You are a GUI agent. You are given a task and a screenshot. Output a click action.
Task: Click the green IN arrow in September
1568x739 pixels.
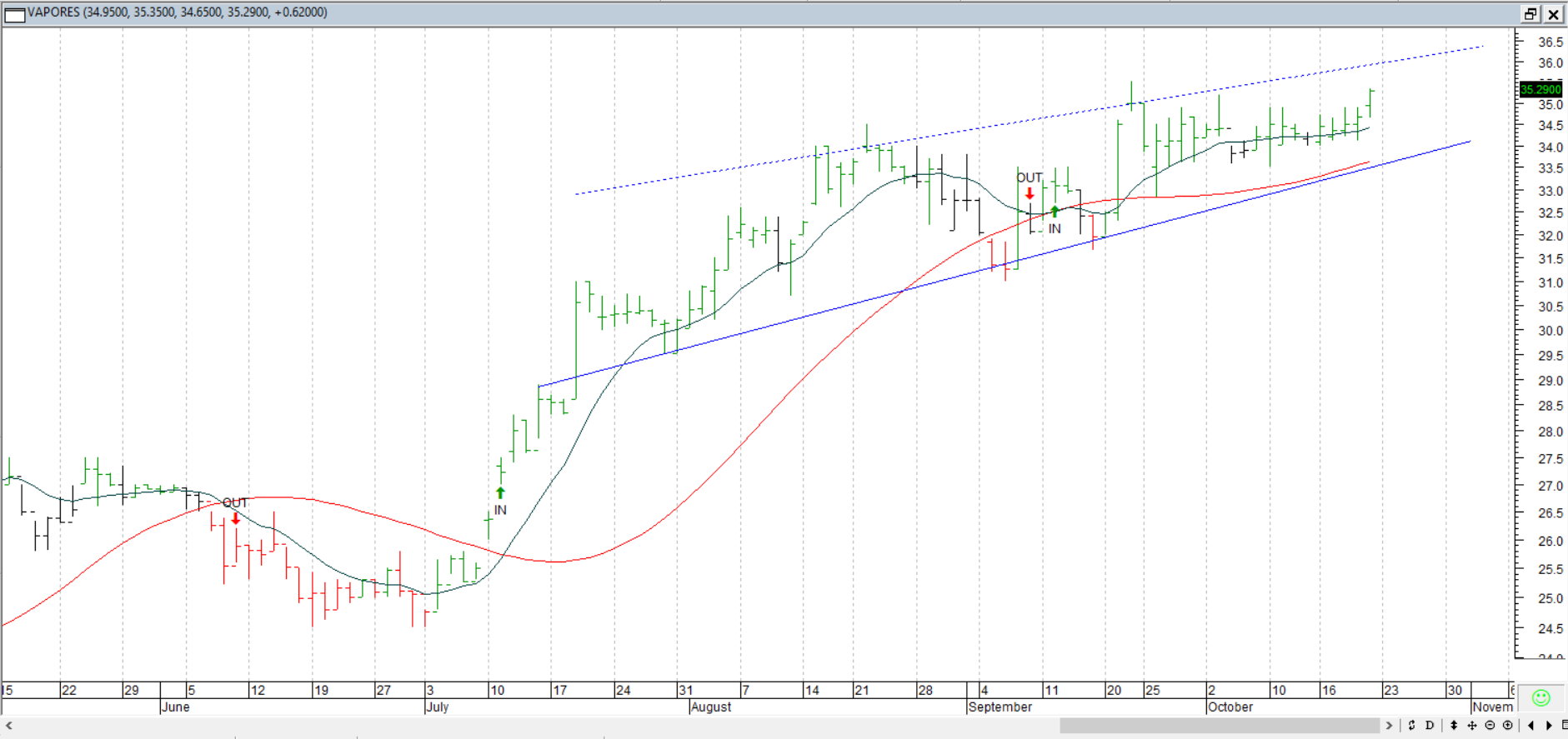1055,212
